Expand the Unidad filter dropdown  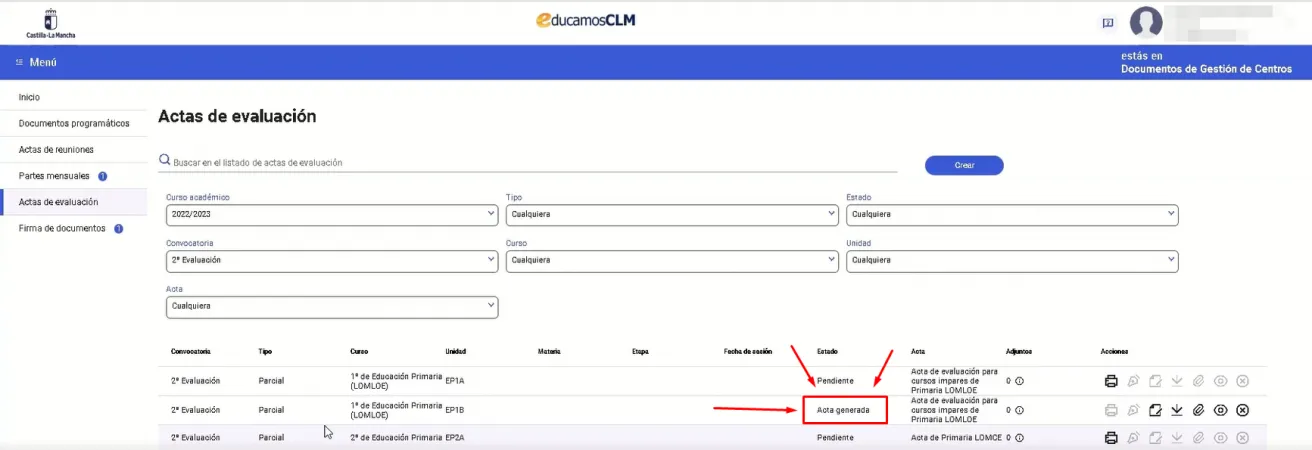coord(1011,260)
